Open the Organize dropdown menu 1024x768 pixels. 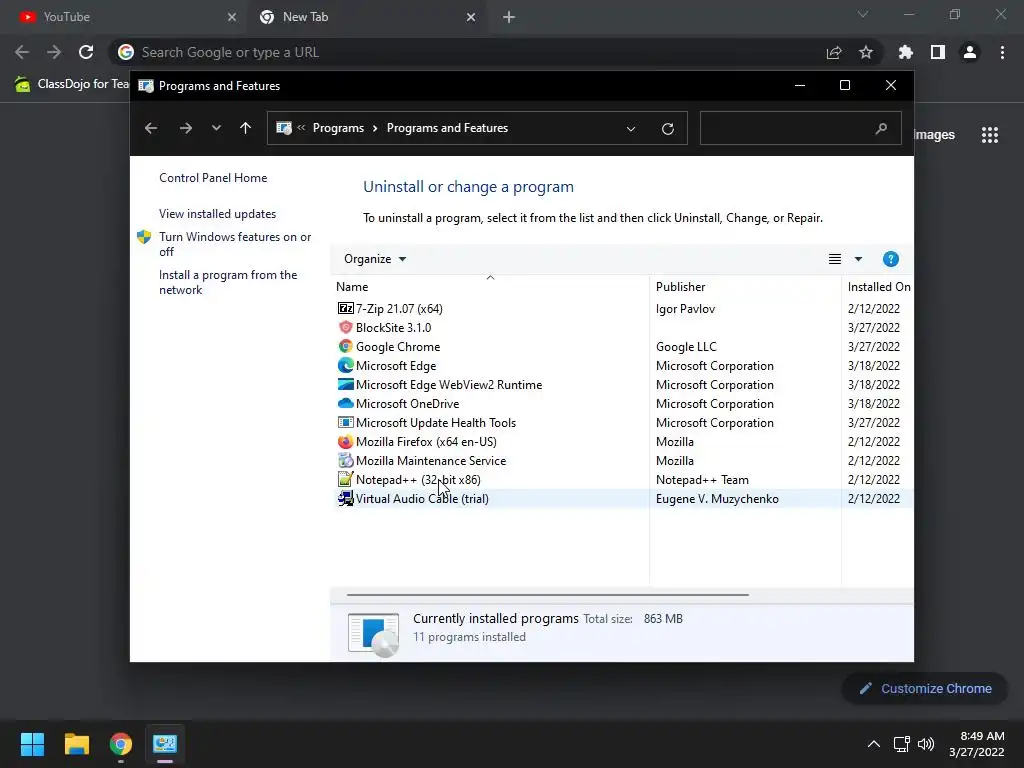(x=375, y=259)
